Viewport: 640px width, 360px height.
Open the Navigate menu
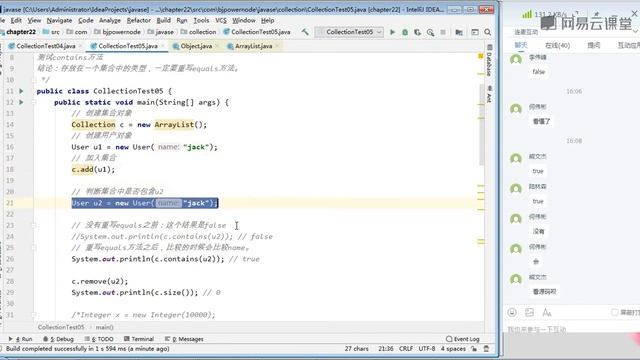click(59, 20)
